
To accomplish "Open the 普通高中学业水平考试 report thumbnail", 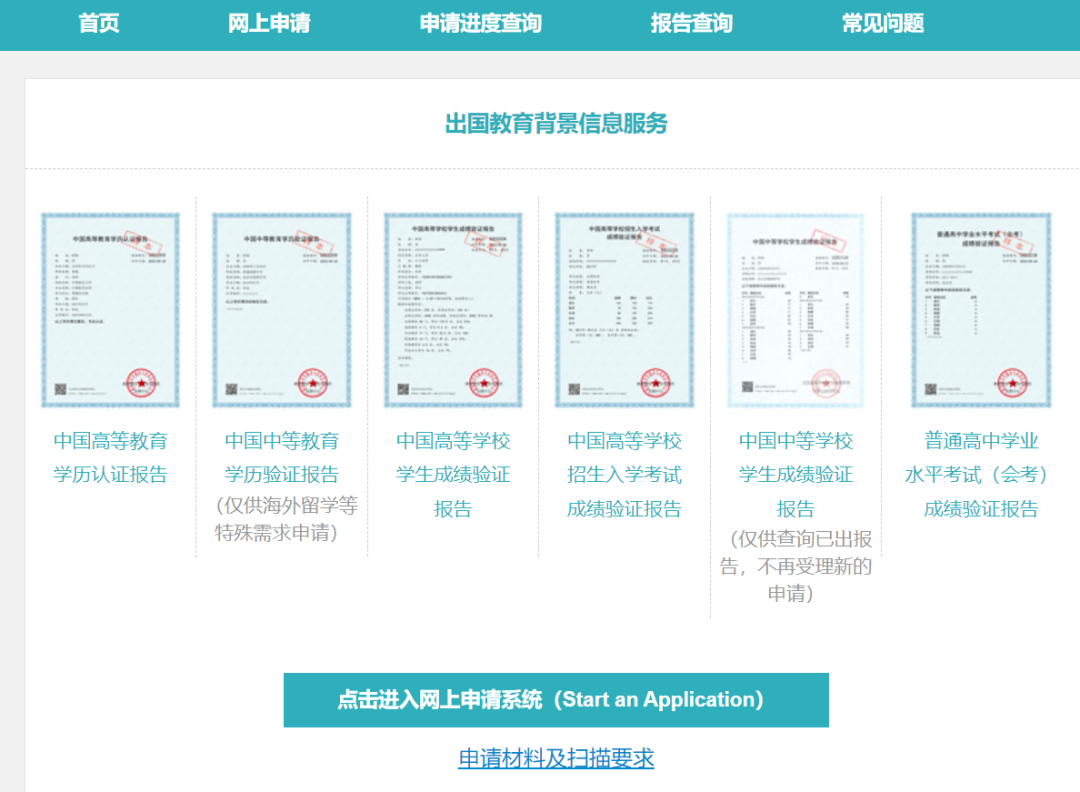I will [981, 310].
